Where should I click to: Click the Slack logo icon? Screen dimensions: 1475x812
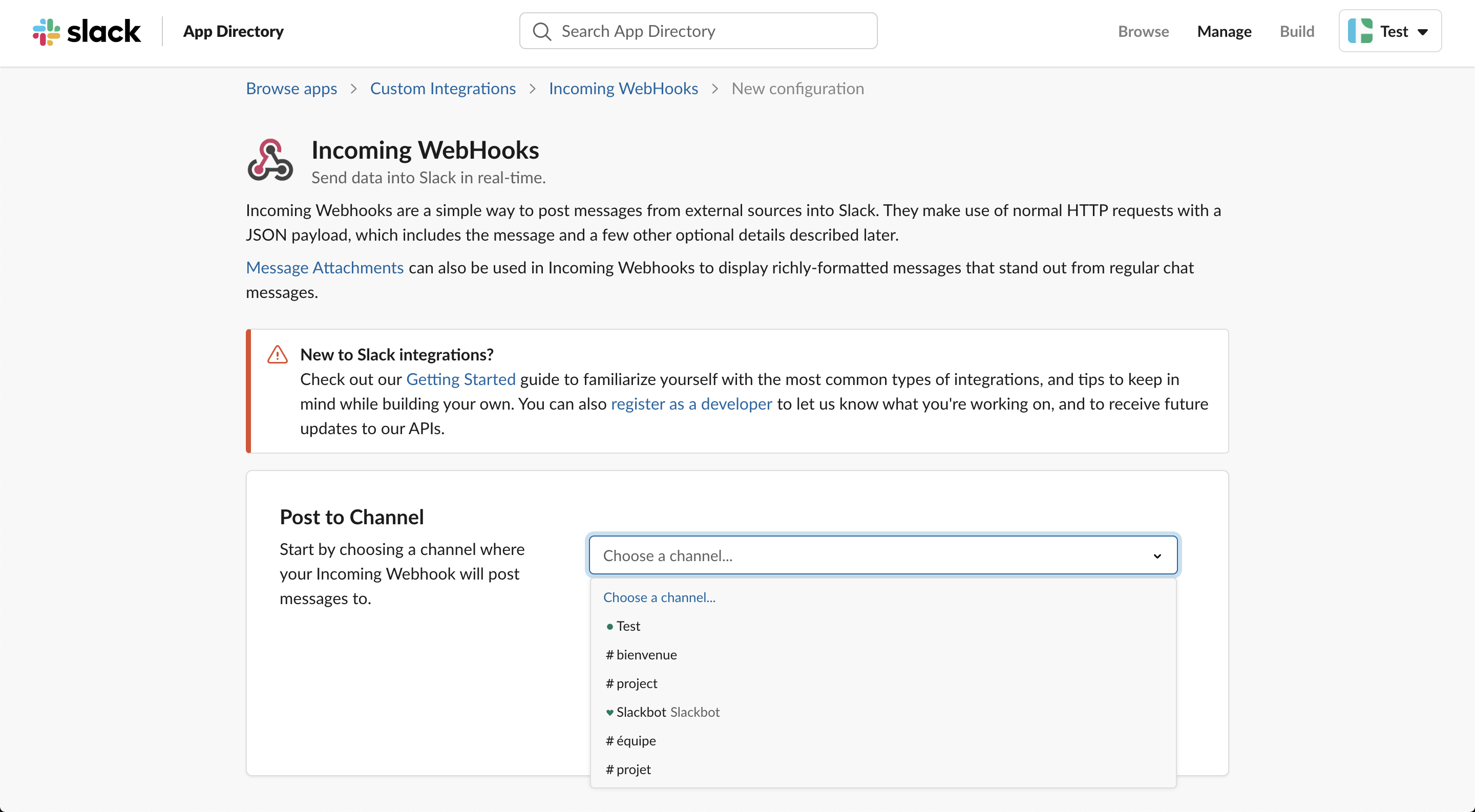click(47, 31)
